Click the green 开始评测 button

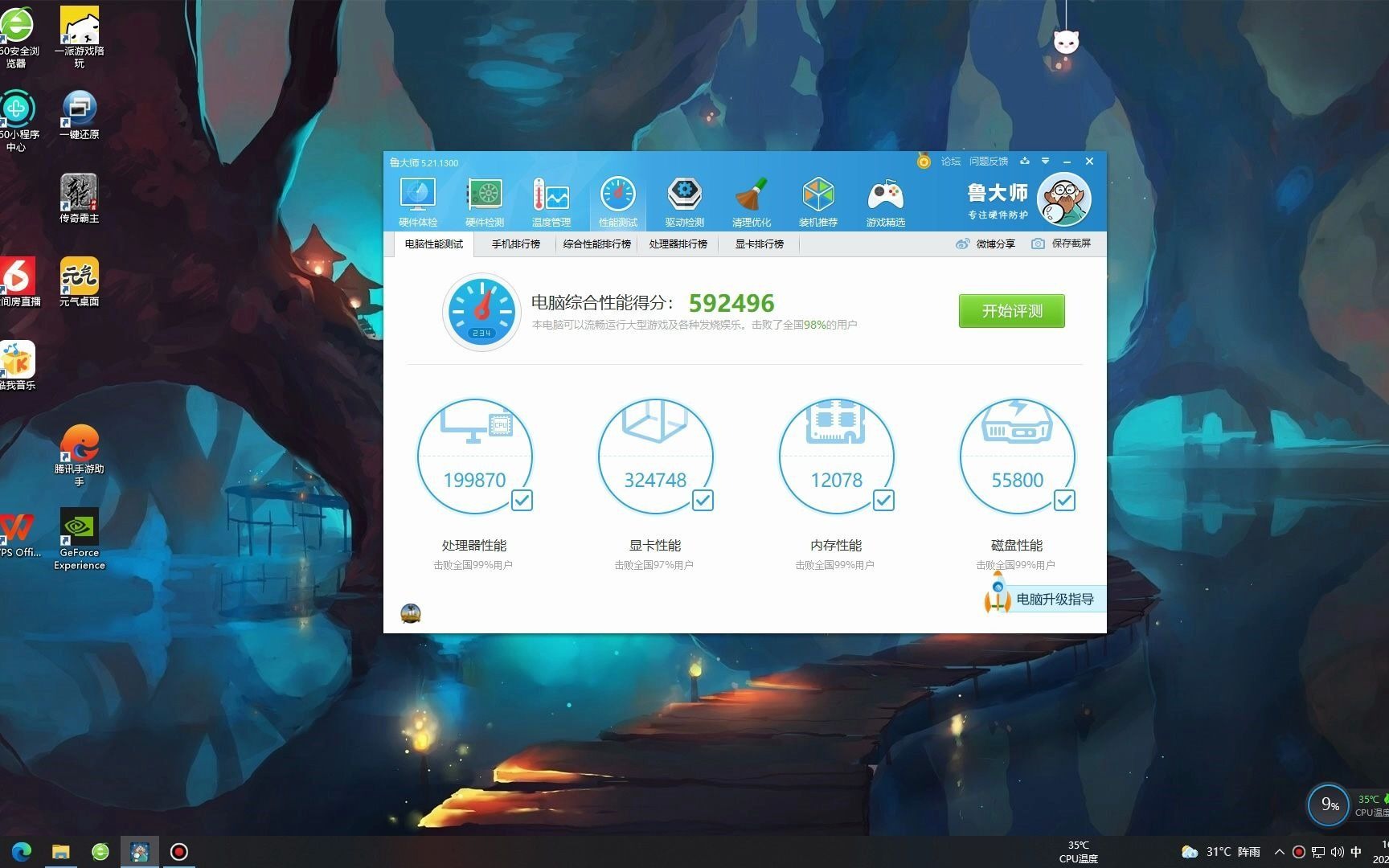1011,311
